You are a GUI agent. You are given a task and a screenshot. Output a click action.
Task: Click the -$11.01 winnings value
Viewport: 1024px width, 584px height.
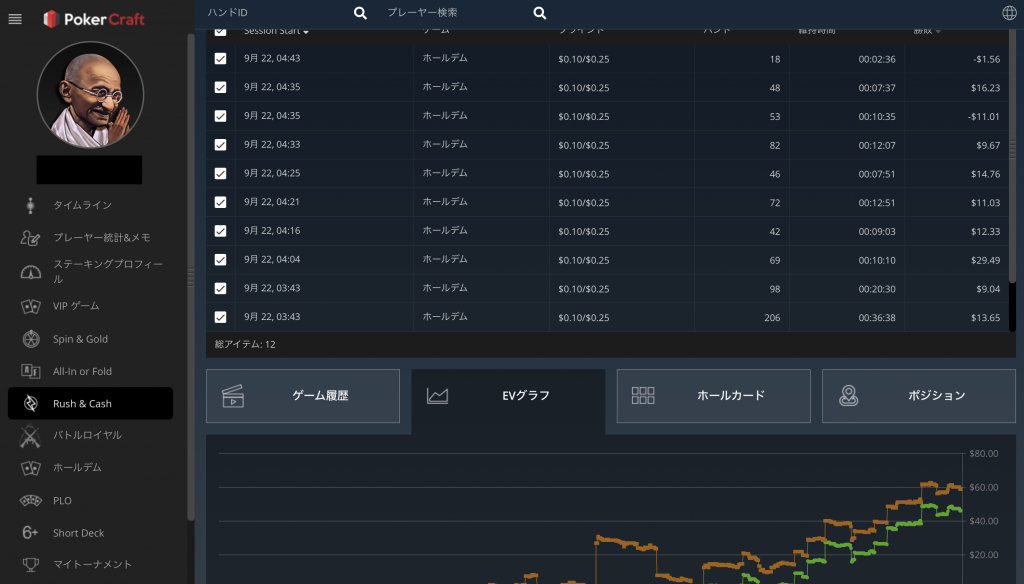click(x=984, y=116)
